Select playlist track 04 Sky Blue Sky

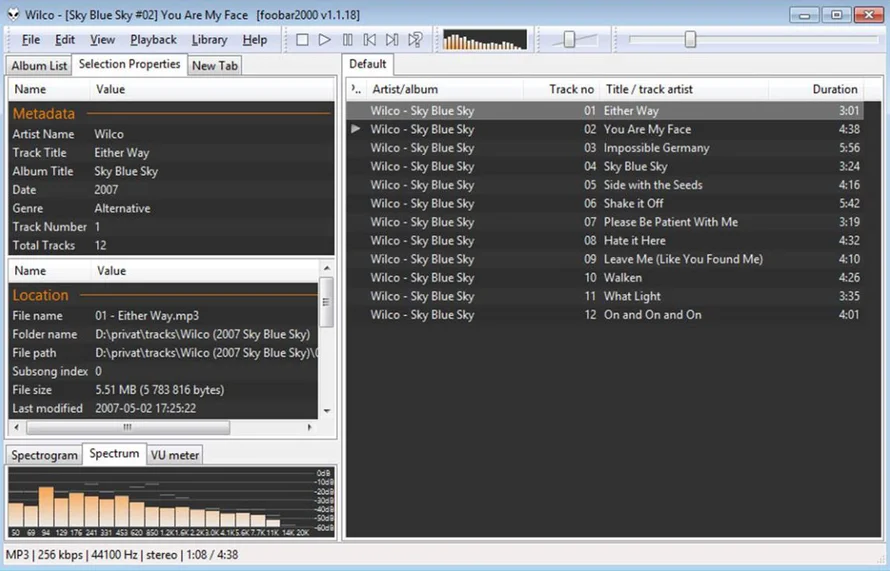point(605,166)
